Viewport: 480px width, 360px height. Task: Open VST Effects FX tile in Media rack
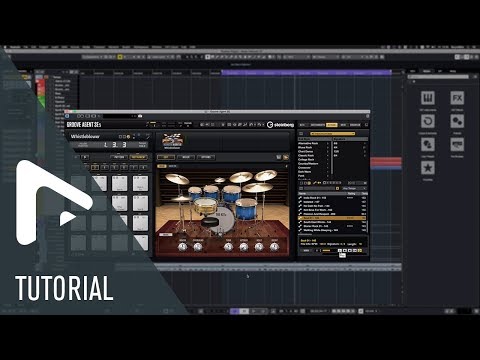(x=457, y=98)
